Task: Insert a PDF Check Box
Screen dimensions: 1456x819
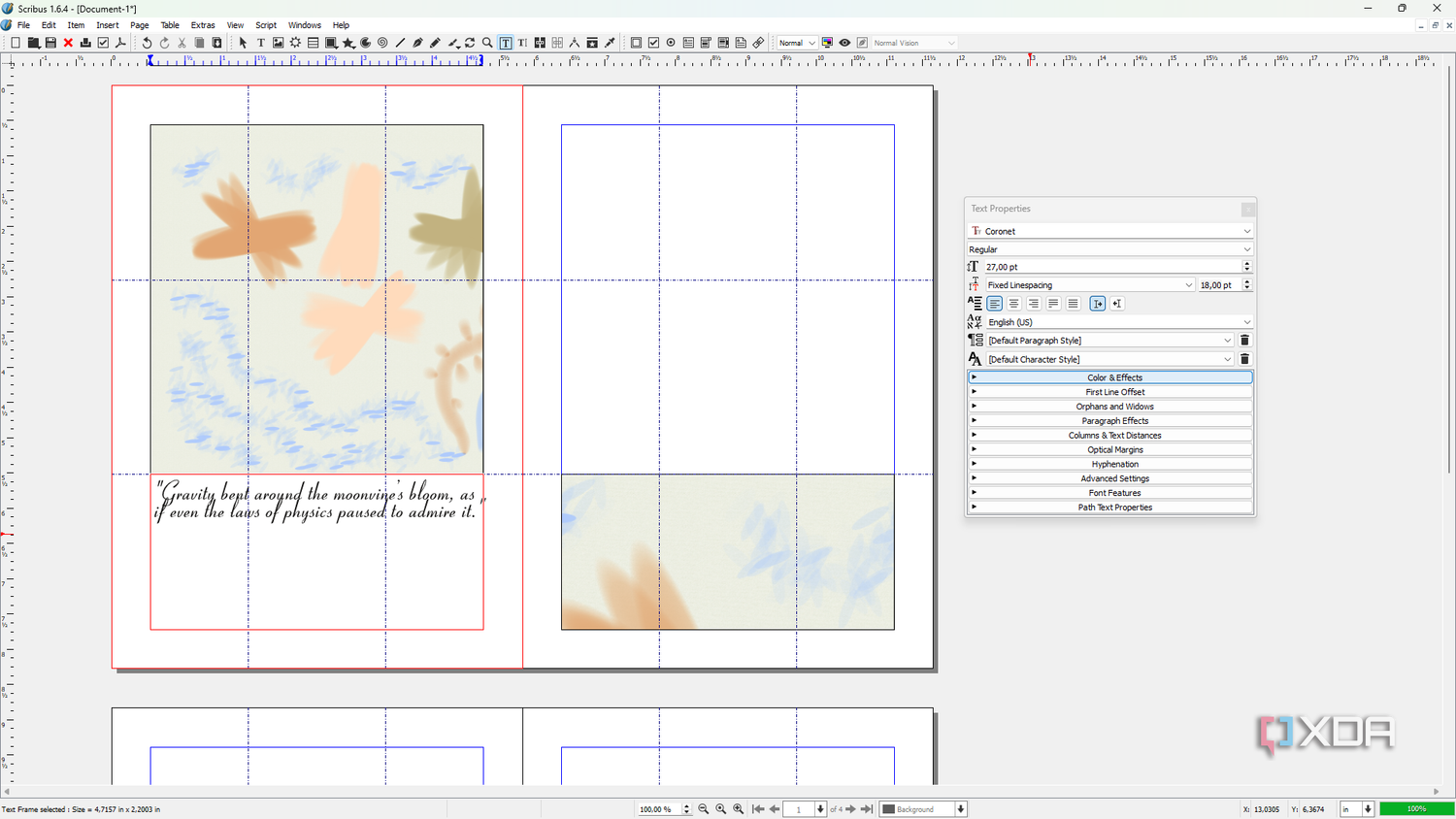Action: tap(653, 43)
